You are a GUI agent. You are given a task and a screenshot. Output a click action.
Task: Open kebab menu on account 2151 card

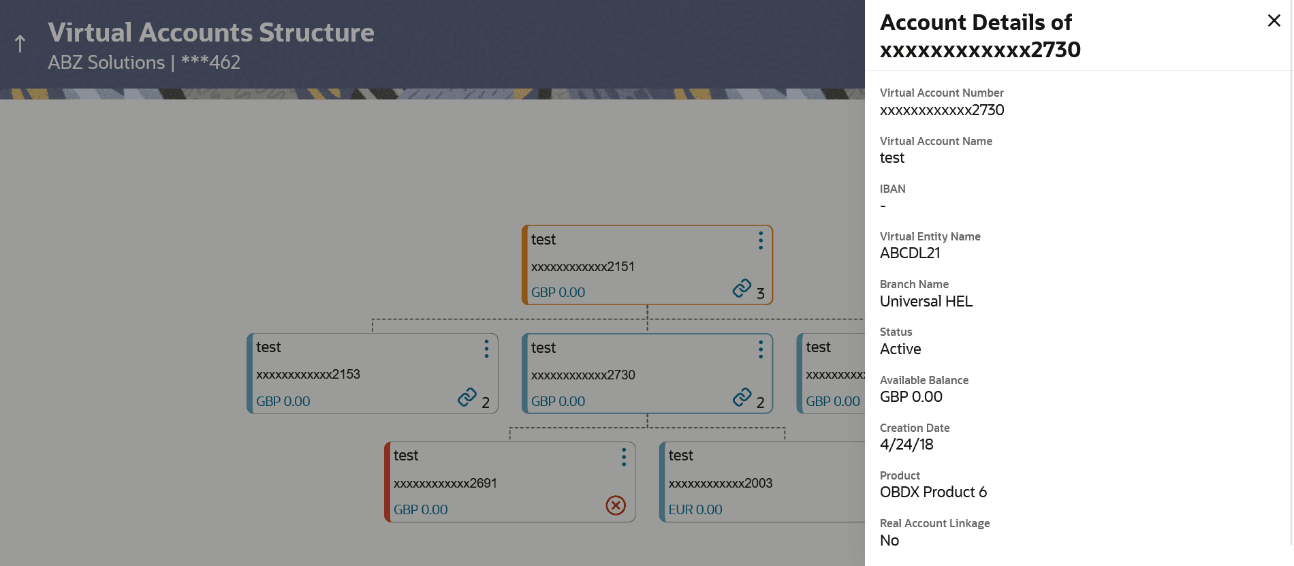760,240
